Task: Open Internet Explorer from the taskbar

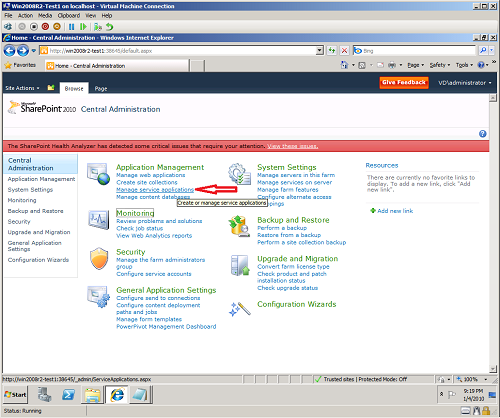Action: (117, 395)
